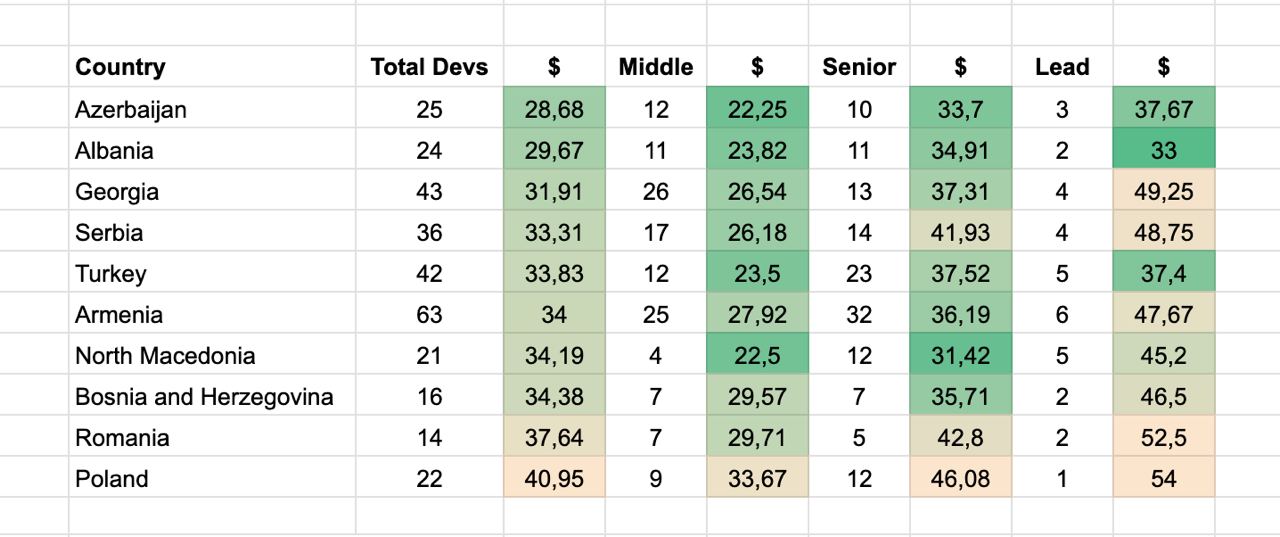Click North Macedonia's Senior salary 31,42

click(960, 356)
